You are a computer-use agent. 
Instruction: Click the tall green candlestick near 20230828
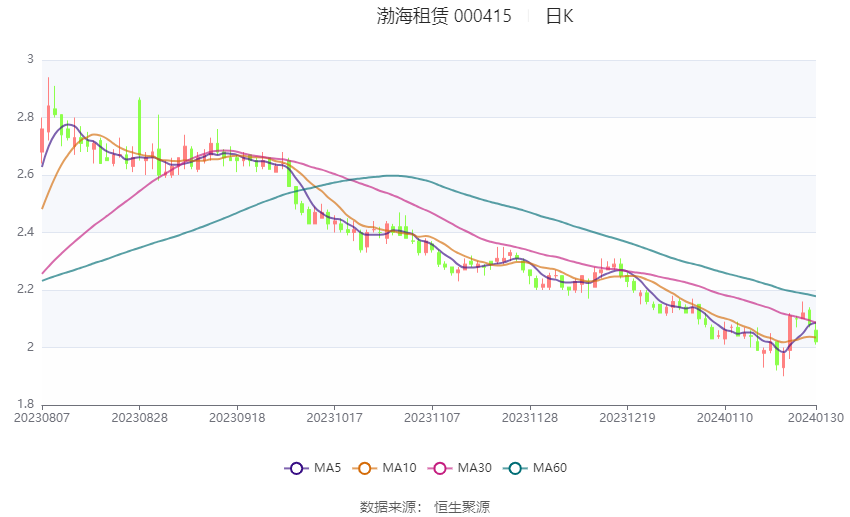pos(139,125)
